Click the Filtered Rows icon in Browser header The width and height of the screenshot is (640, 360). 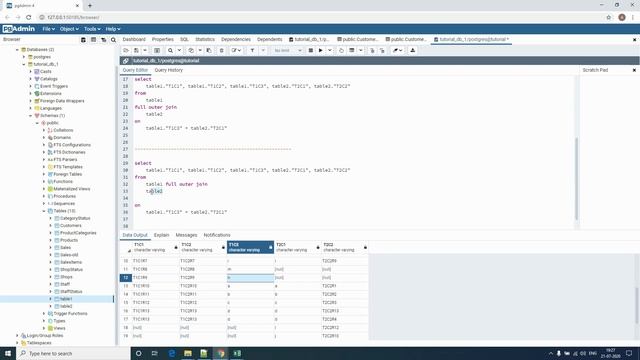[x=103, y=40]
